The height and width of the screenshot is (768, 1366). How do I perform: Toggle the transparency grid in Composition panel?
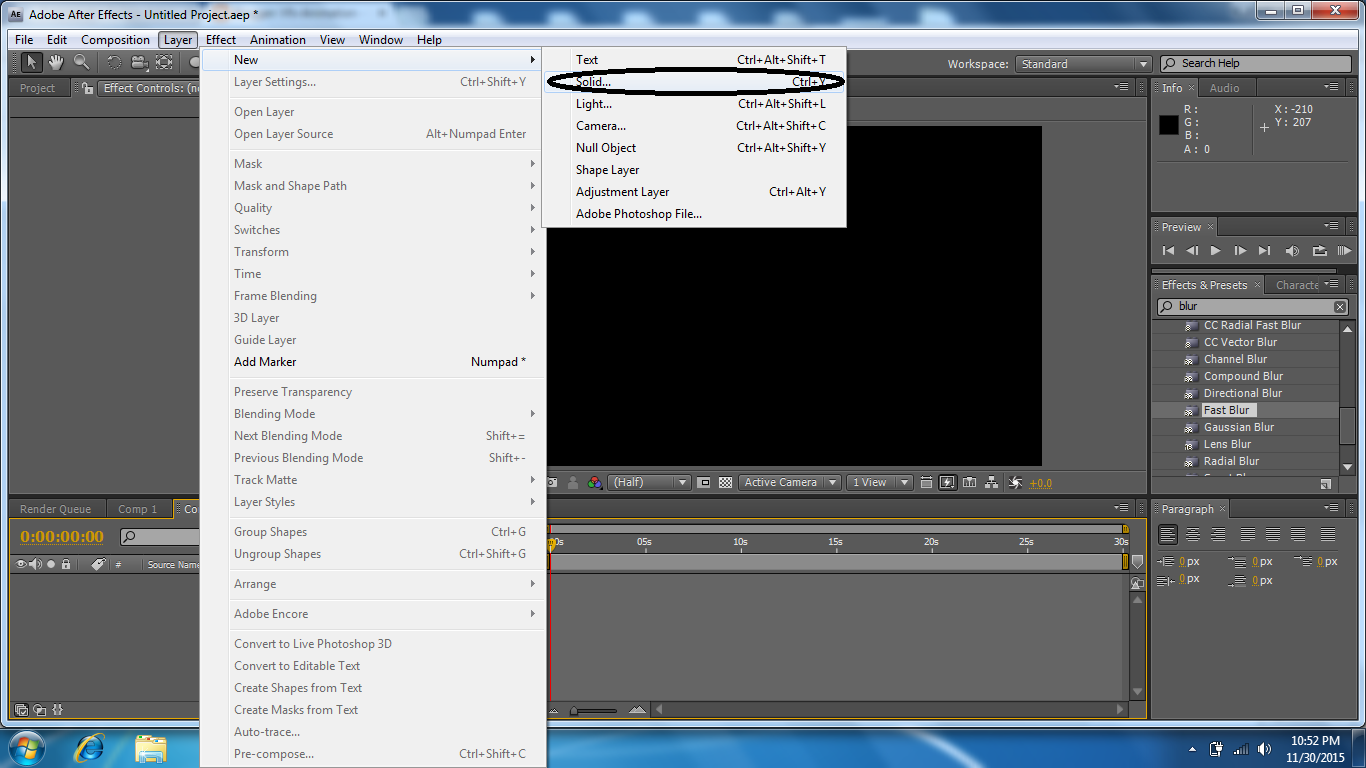tap(724, 482)
